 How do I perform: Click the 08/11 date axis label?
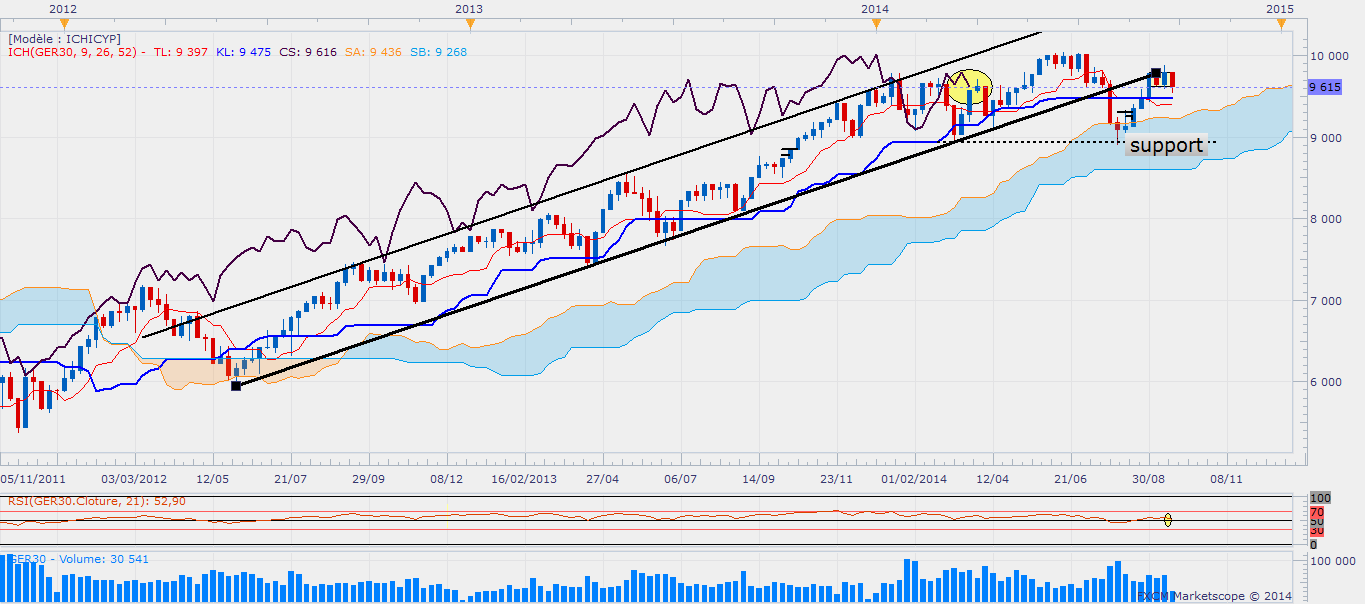click(x=1226, y=479)
